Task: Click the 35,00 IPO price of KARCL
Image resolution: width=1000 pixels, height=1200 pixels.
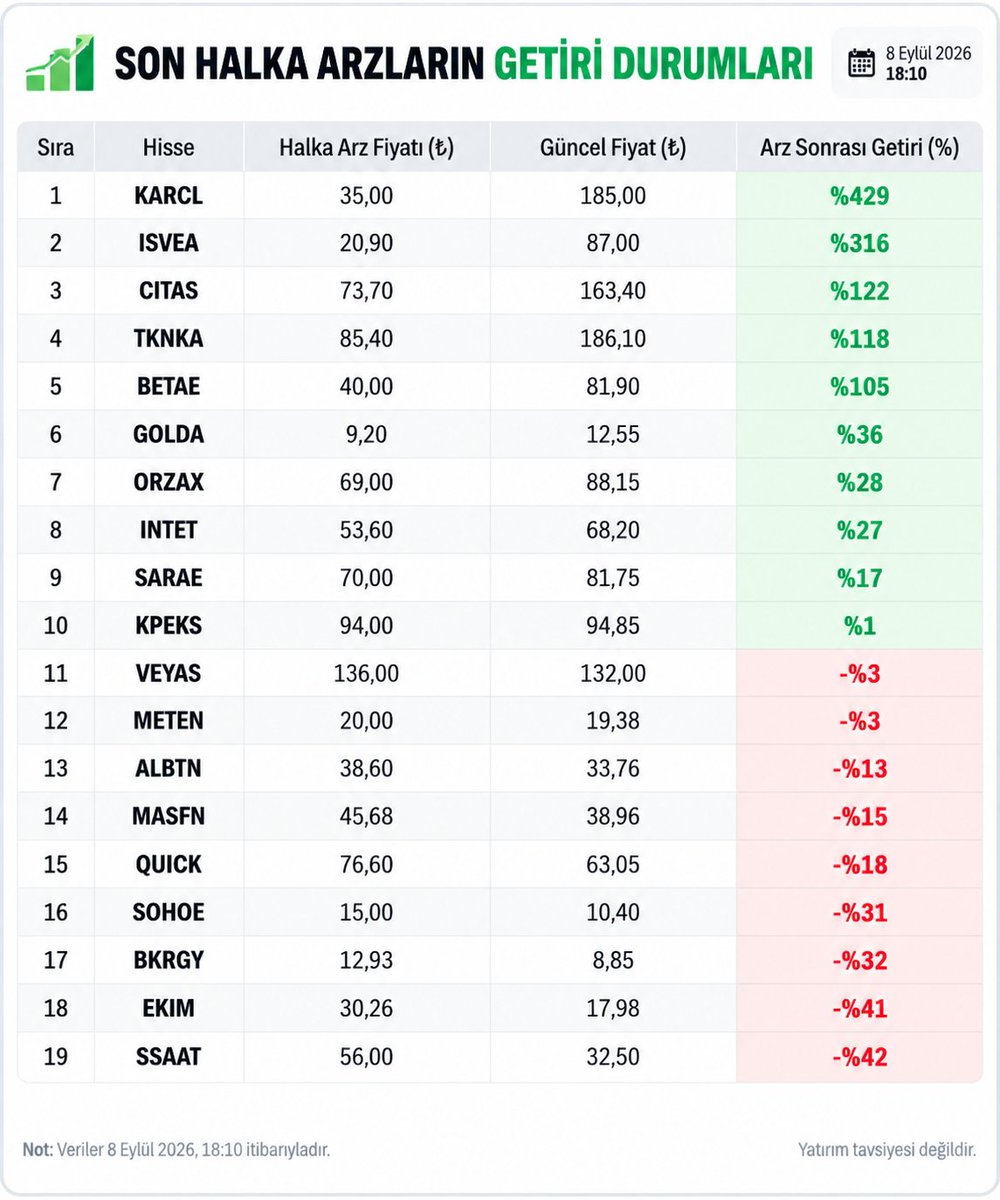Action: 366,196
